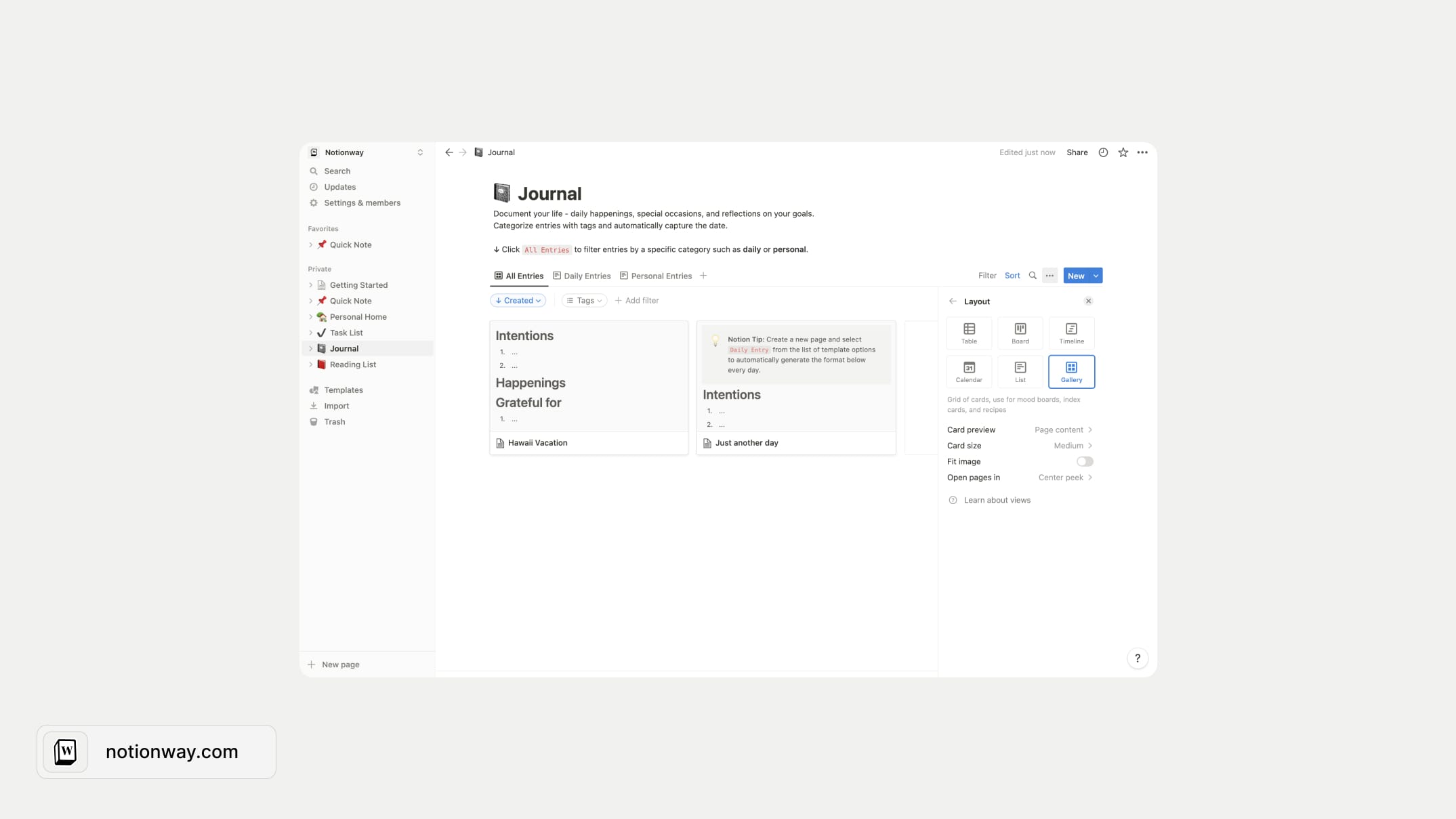Open New button dropdown arrow
This screenshot has width=1456, height=819.
click(1096, 276)
